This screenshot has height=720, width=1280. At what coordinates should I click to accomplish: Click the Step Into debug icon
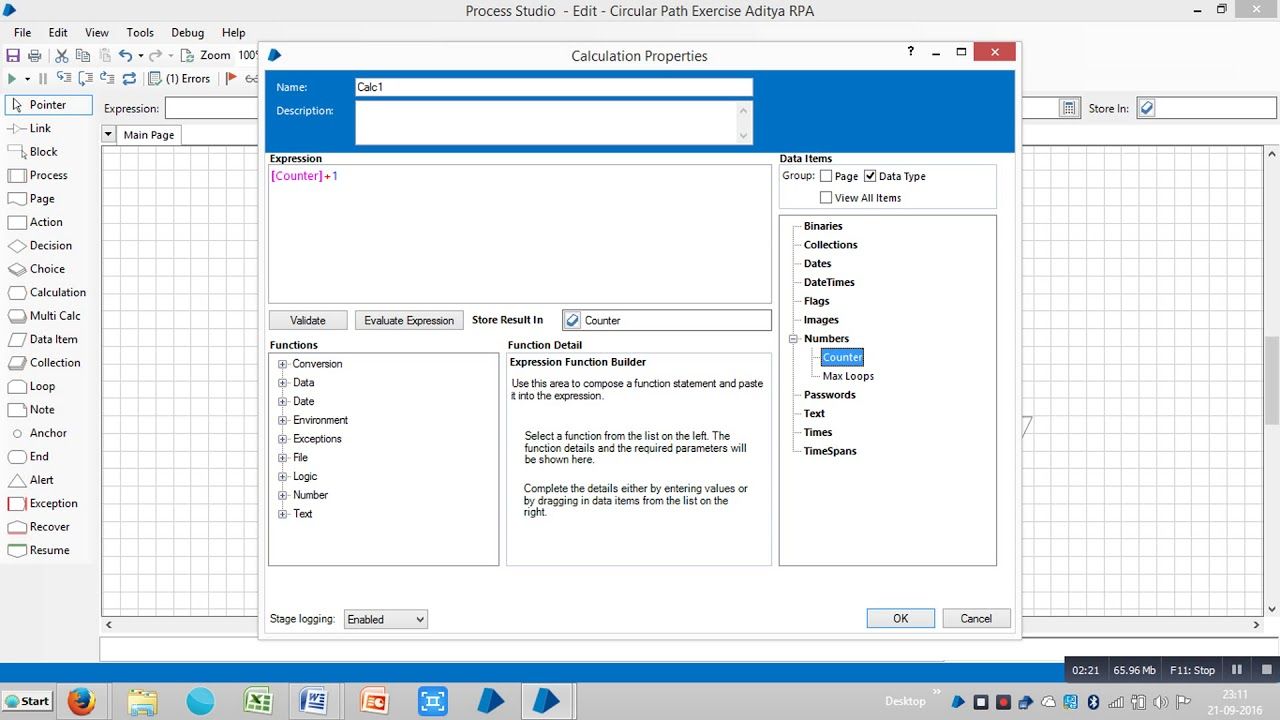[64, 79]
